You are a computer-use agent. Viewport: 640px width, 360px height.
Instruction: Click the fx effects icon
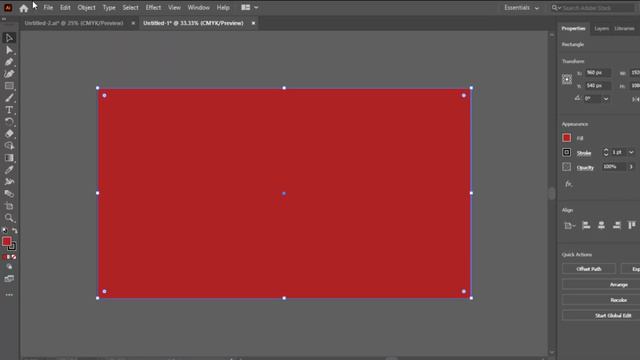(x=568, y=184)
